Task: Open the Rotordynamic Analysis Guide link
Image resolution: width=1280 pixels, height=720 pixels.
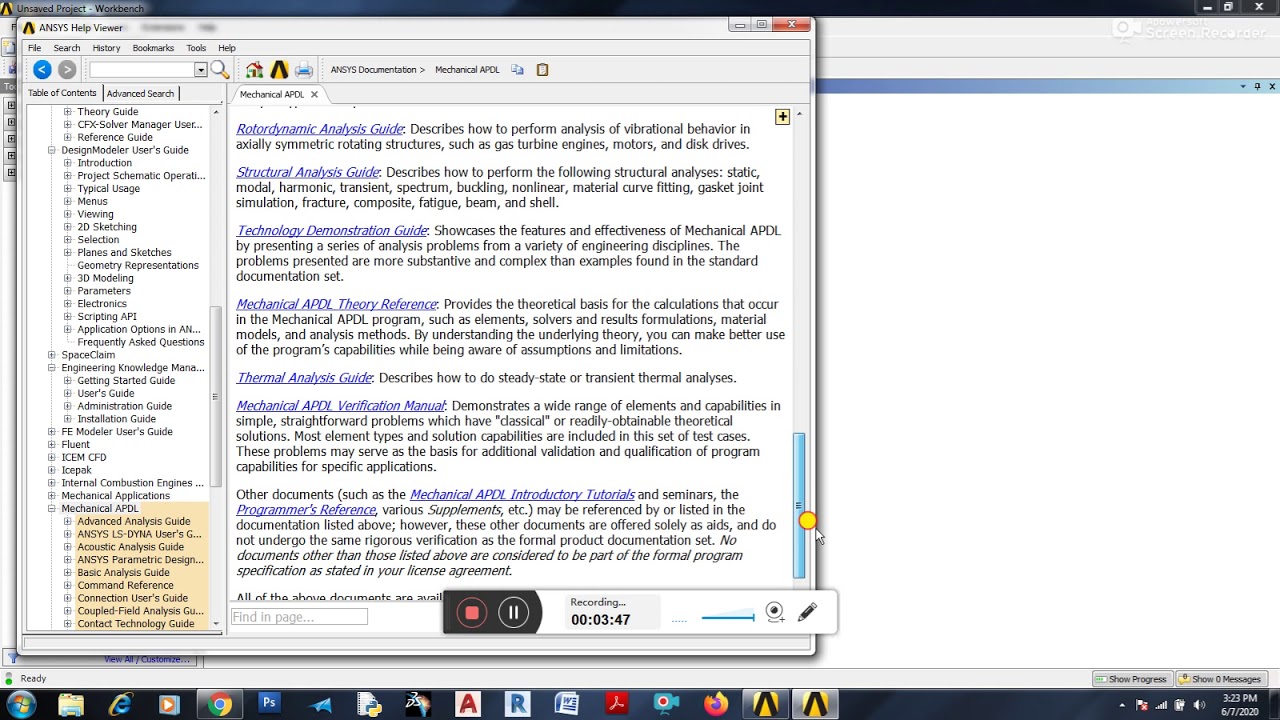Action: 319,129
